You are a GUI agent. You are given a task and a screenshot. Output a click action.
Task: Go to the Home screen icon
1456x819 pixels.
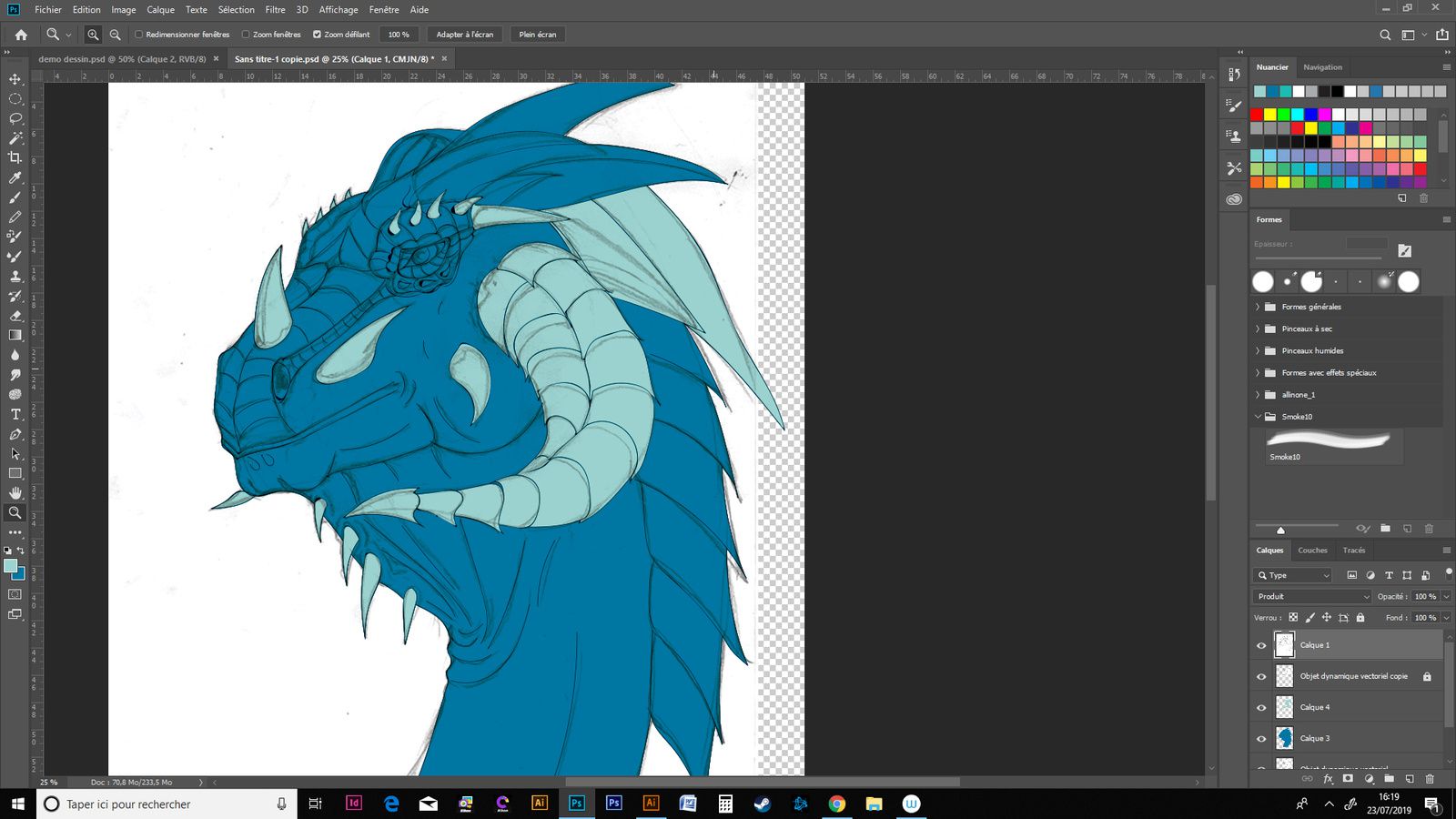pyautogui.click(x=21, y=35)
